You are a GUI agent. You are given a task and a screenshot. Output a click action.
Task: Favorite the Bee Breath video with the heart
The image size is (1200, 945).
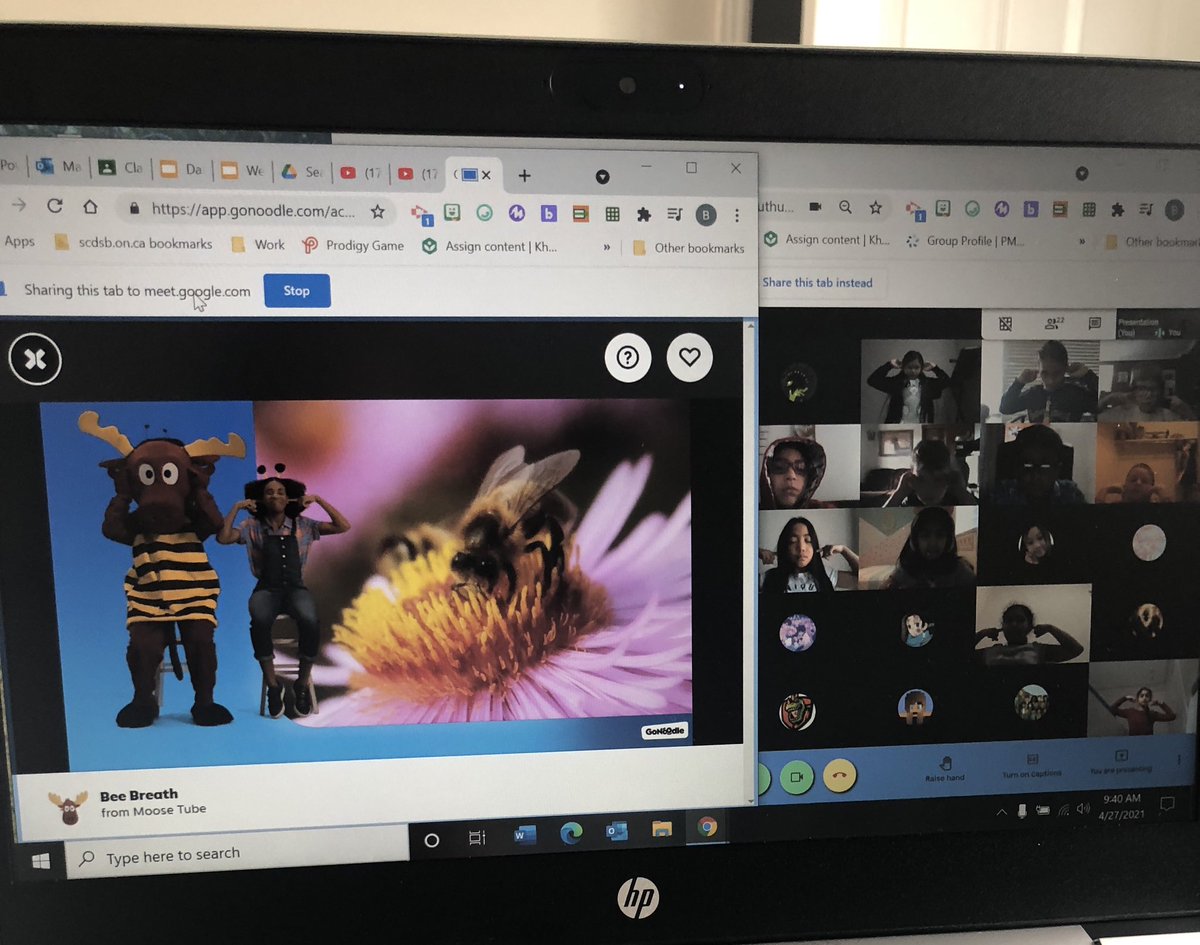[x=690, y=357]
